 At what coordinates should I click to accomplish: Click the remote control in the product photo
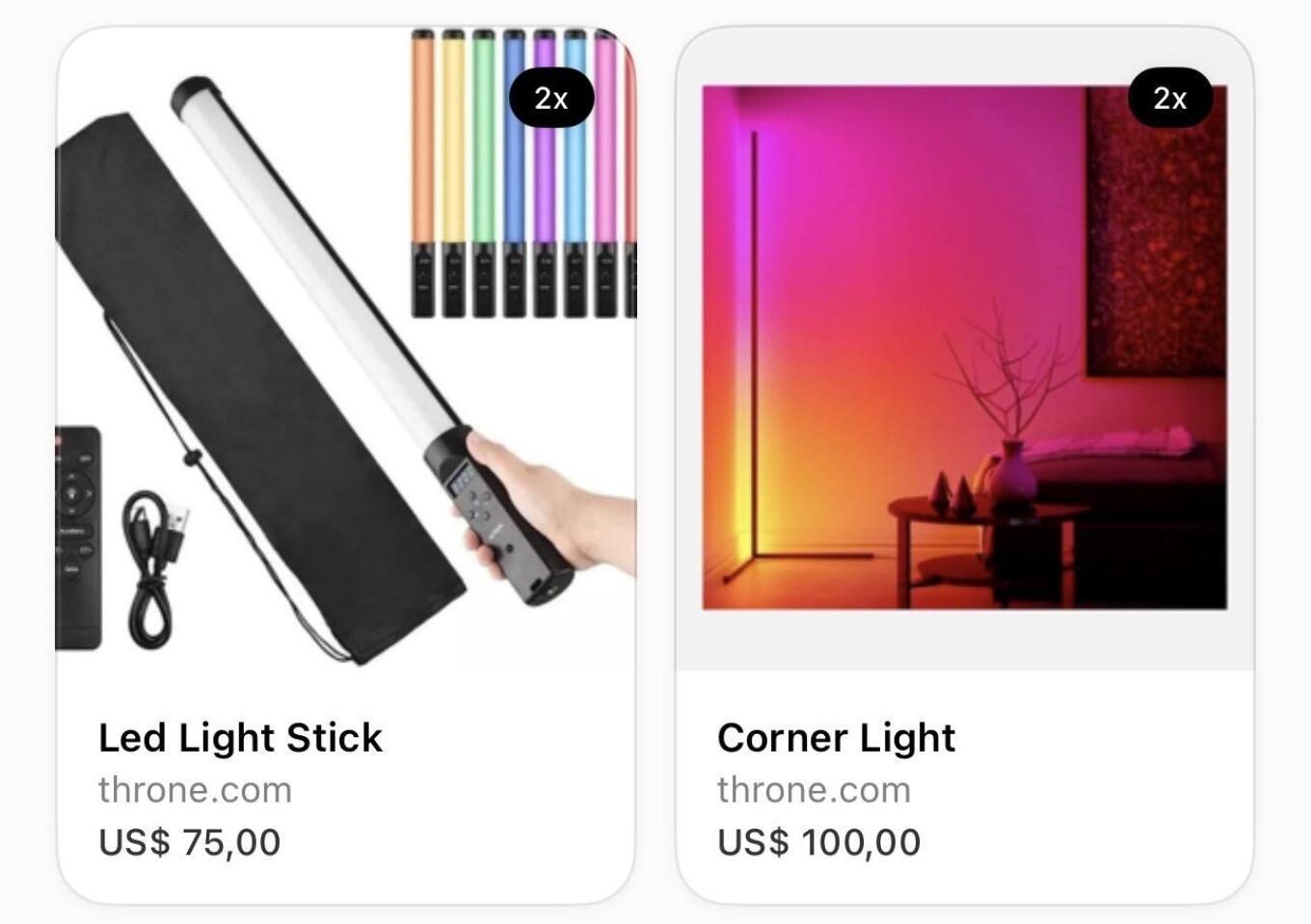78,538
